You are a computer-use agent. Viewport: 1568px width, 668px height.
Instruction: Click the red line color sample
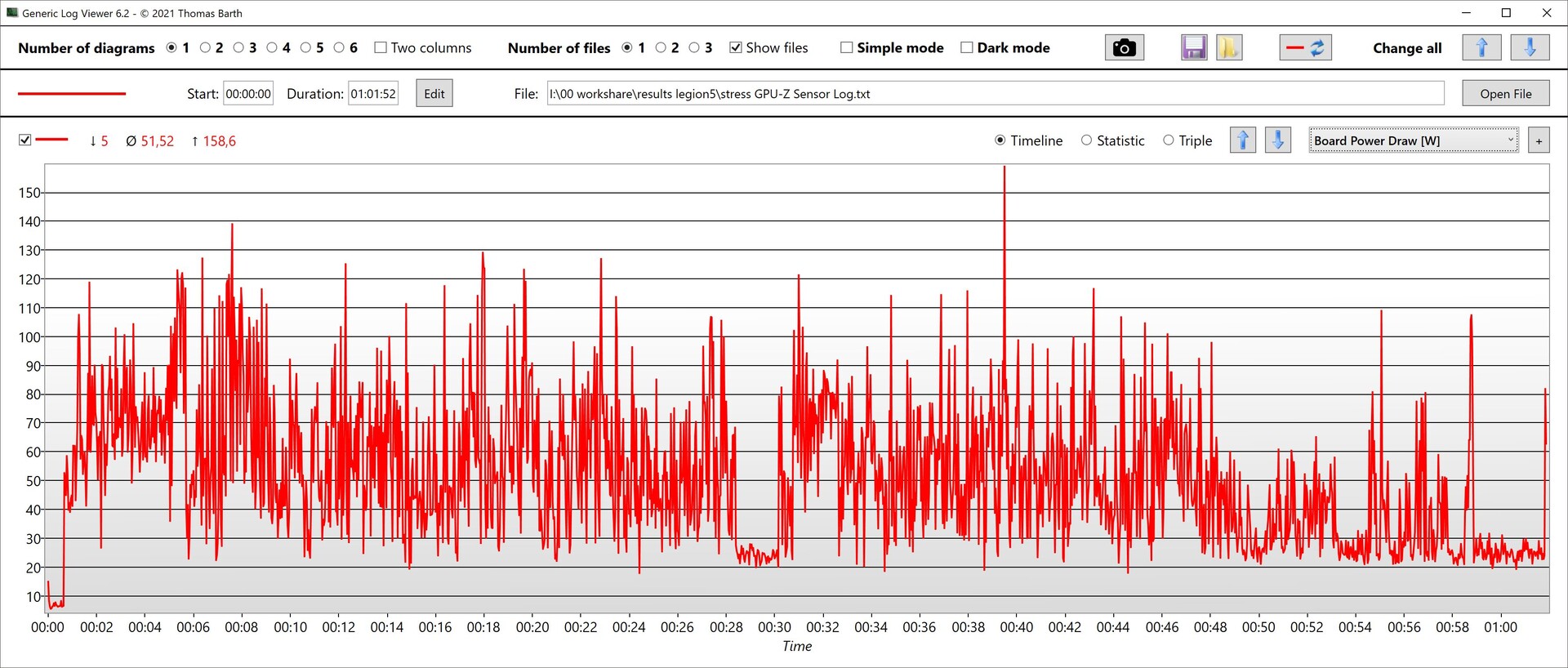click(x=72, y=94)
